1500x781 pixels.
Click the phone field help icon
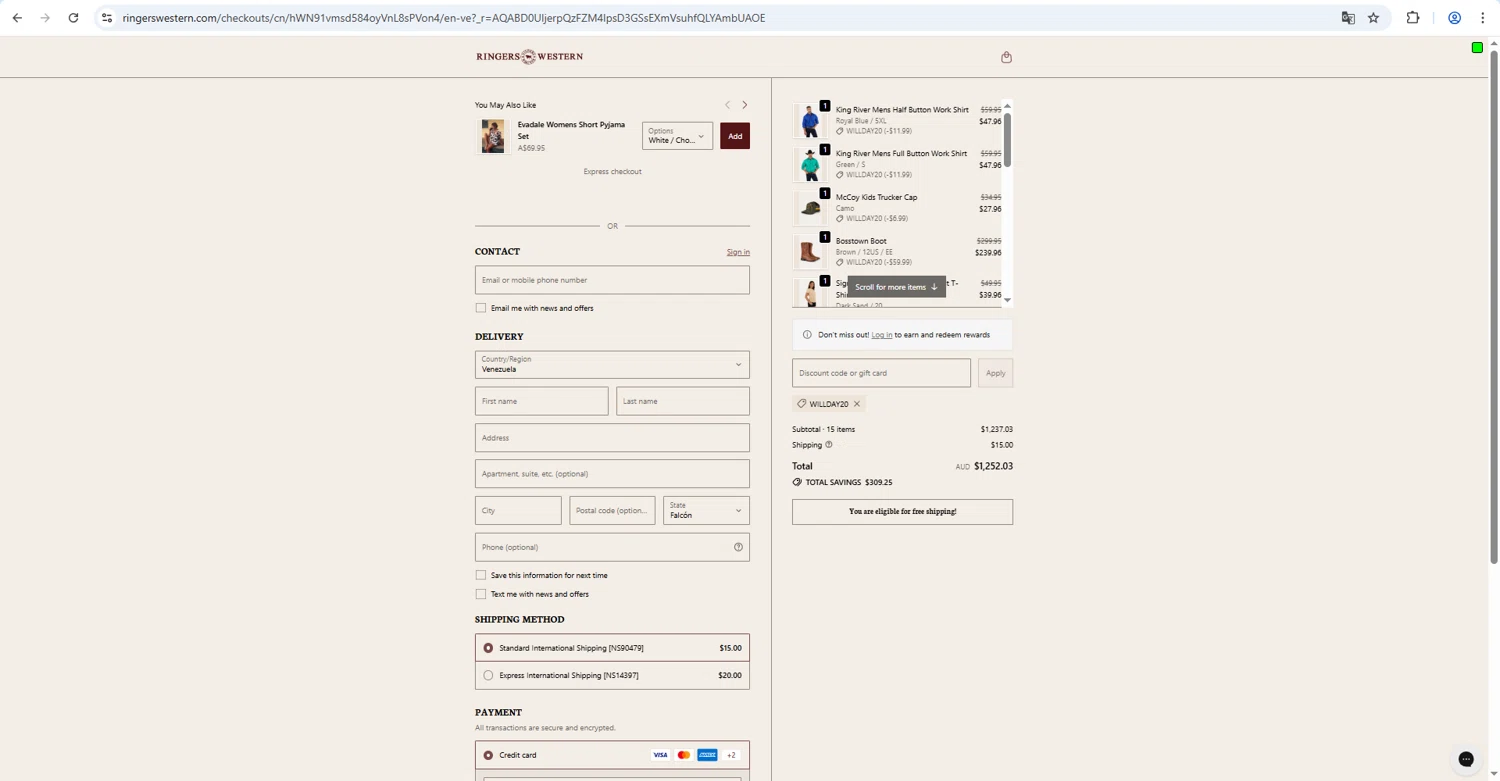coord(738,547)
